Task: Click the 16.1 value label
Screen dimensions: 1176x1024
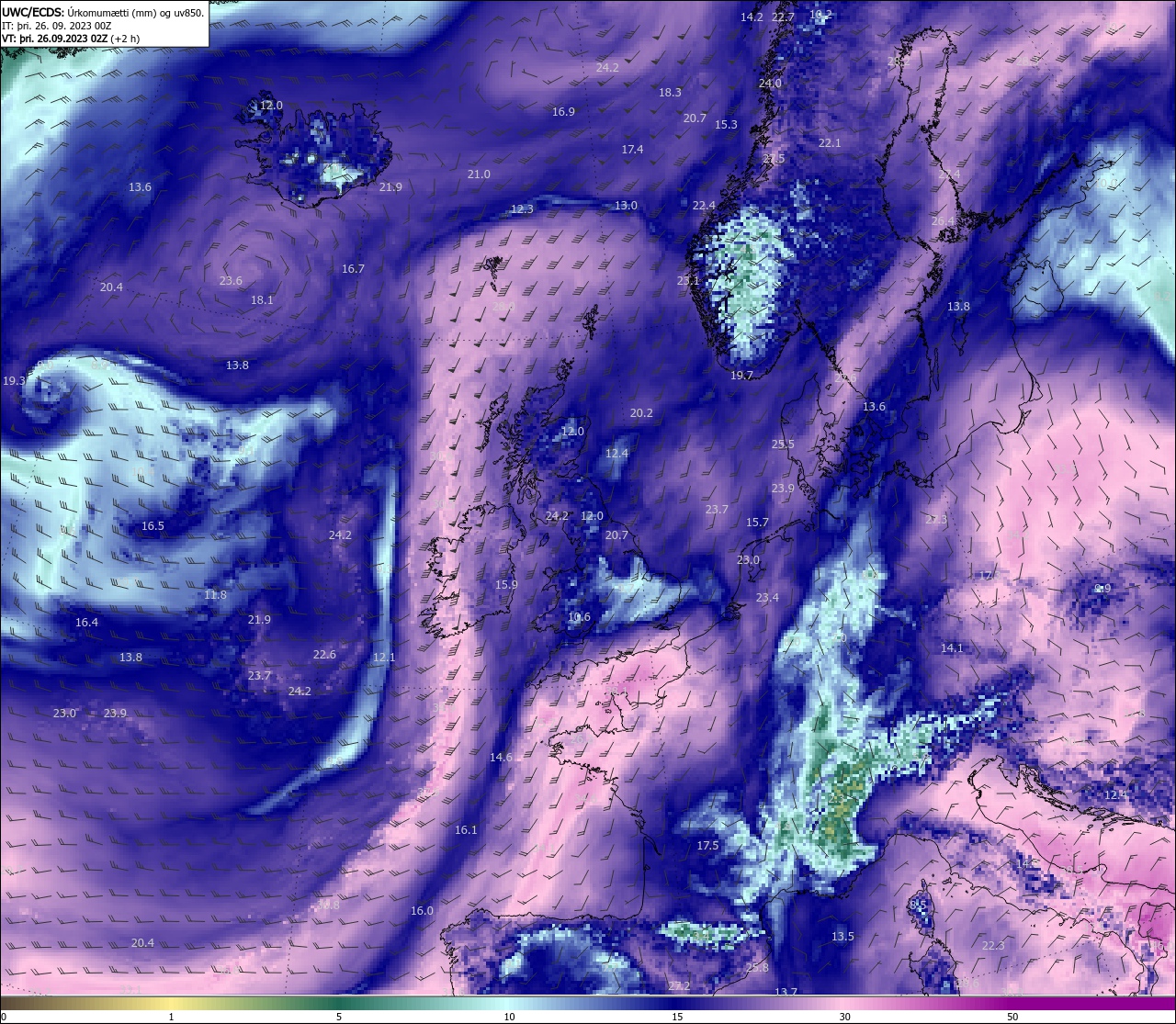Action: 466,830
